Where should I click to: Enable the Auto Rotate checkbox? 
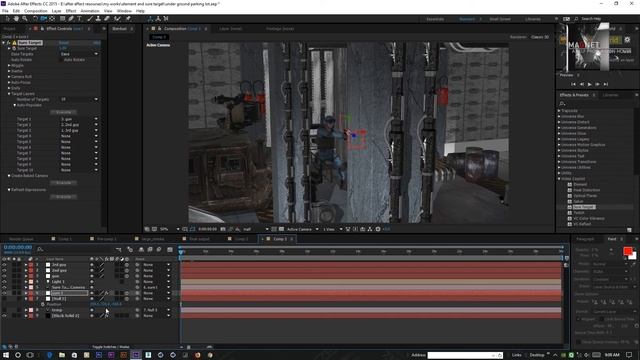click(62, 60)
